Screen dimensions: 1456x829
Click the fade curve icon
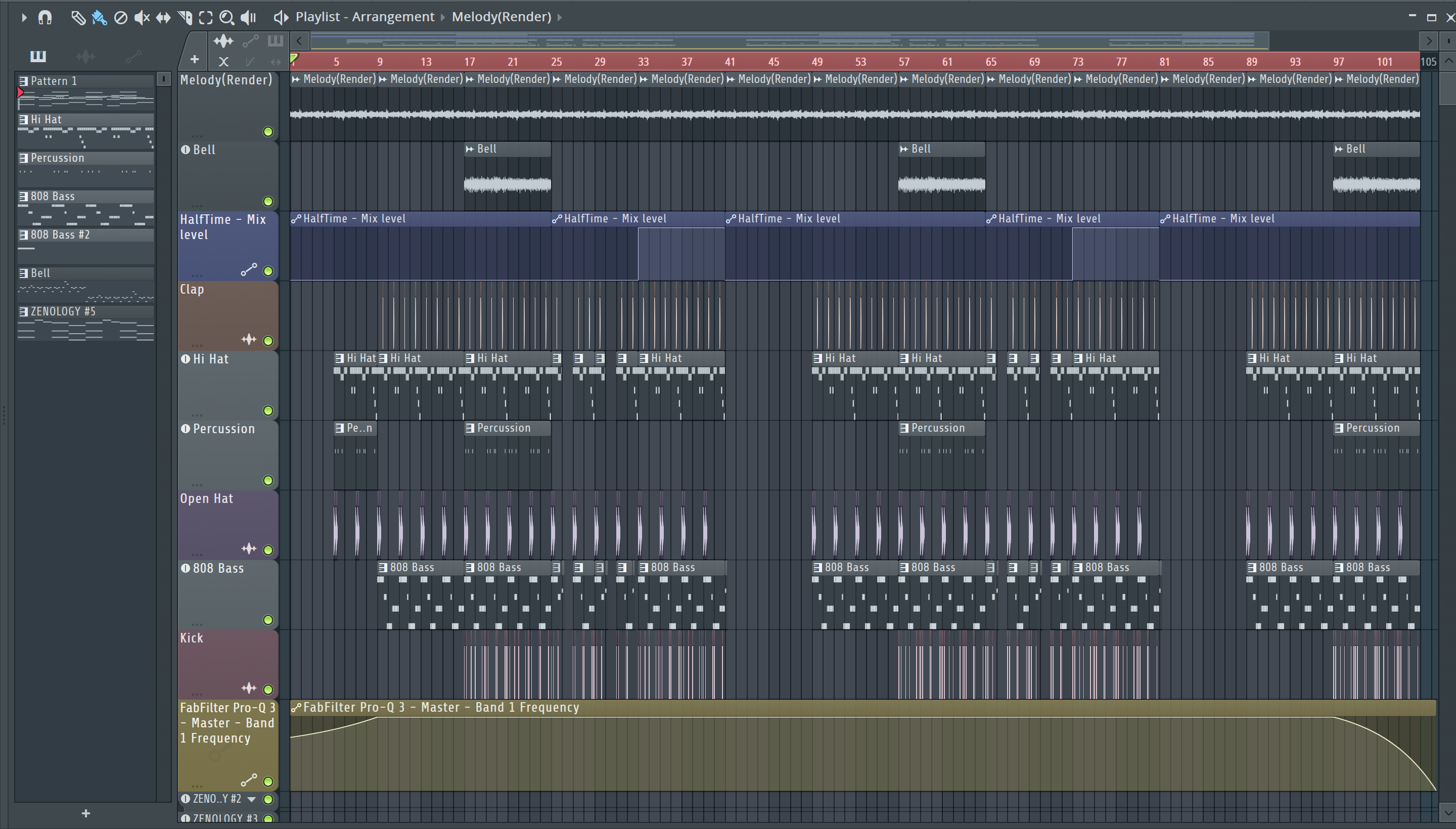[250, 62]
